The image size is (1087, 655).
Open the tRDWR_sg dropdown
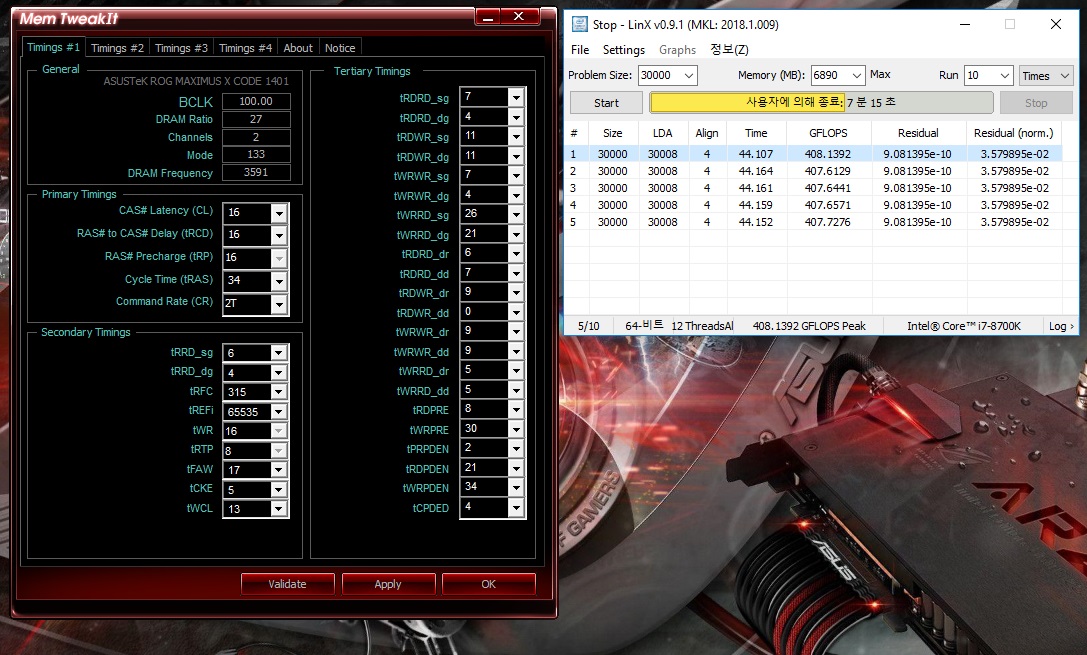[x=516, y=137]
